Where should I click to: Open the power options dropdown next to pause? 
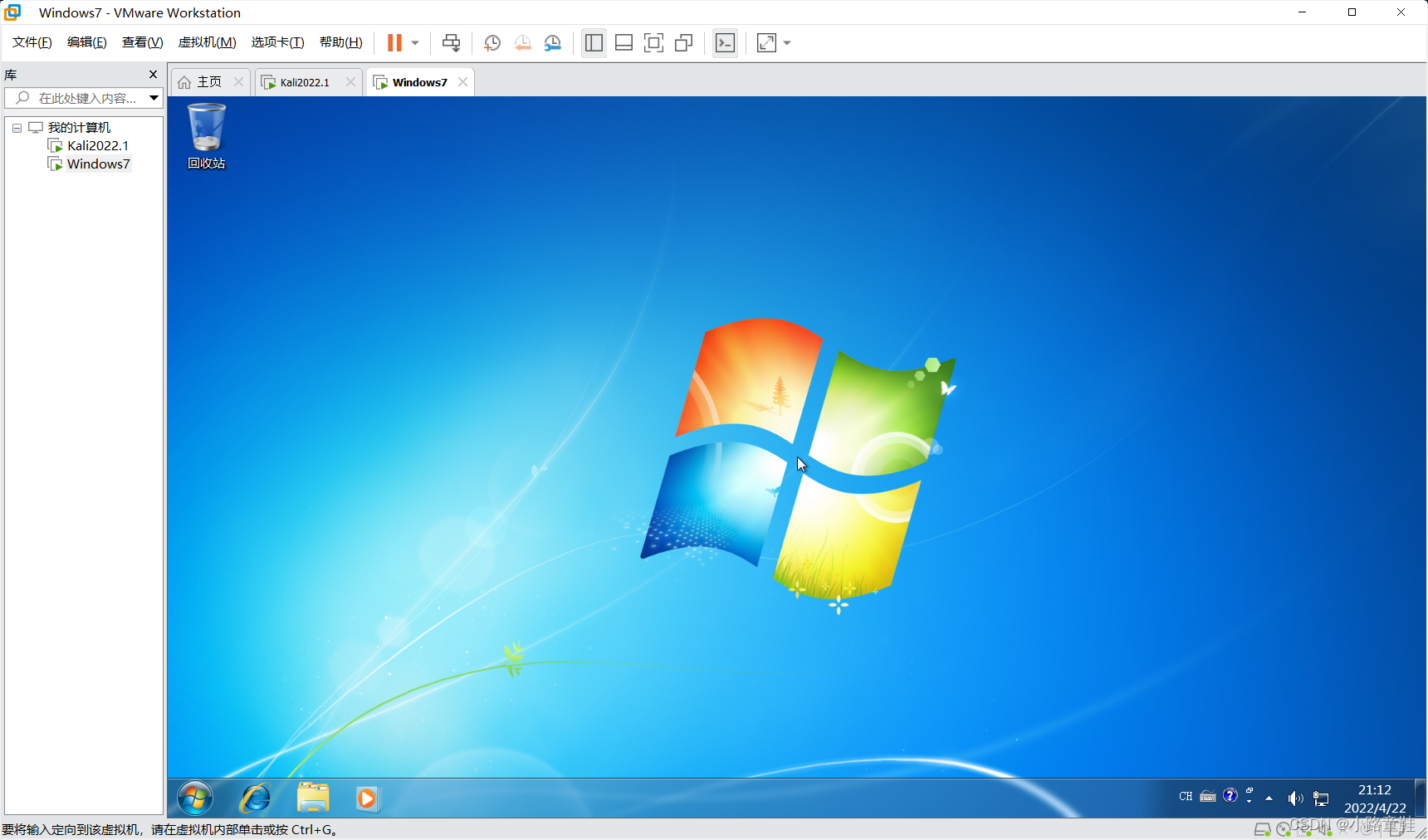point(415,42)
